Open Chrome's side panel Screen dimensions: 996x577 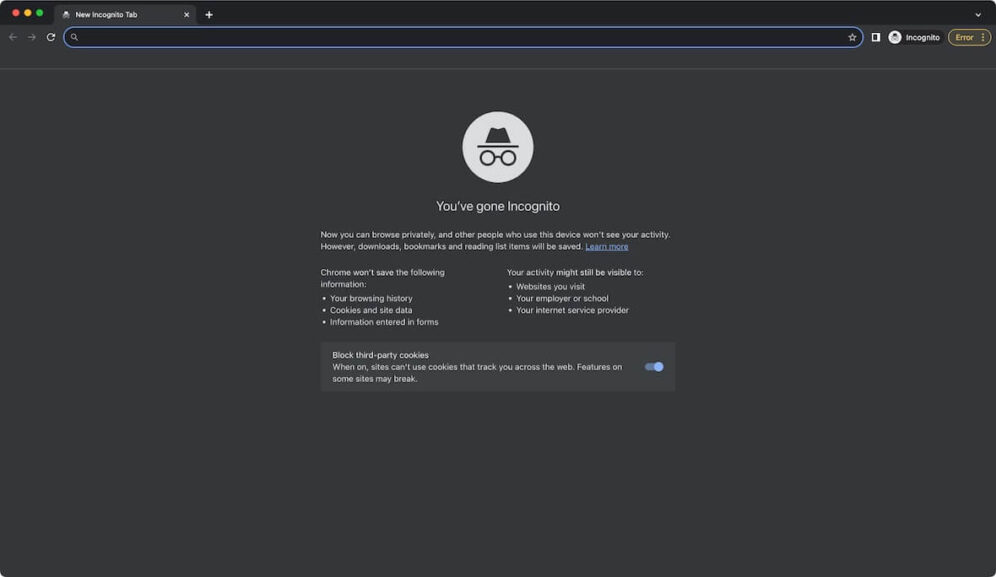tap(875, 36)
